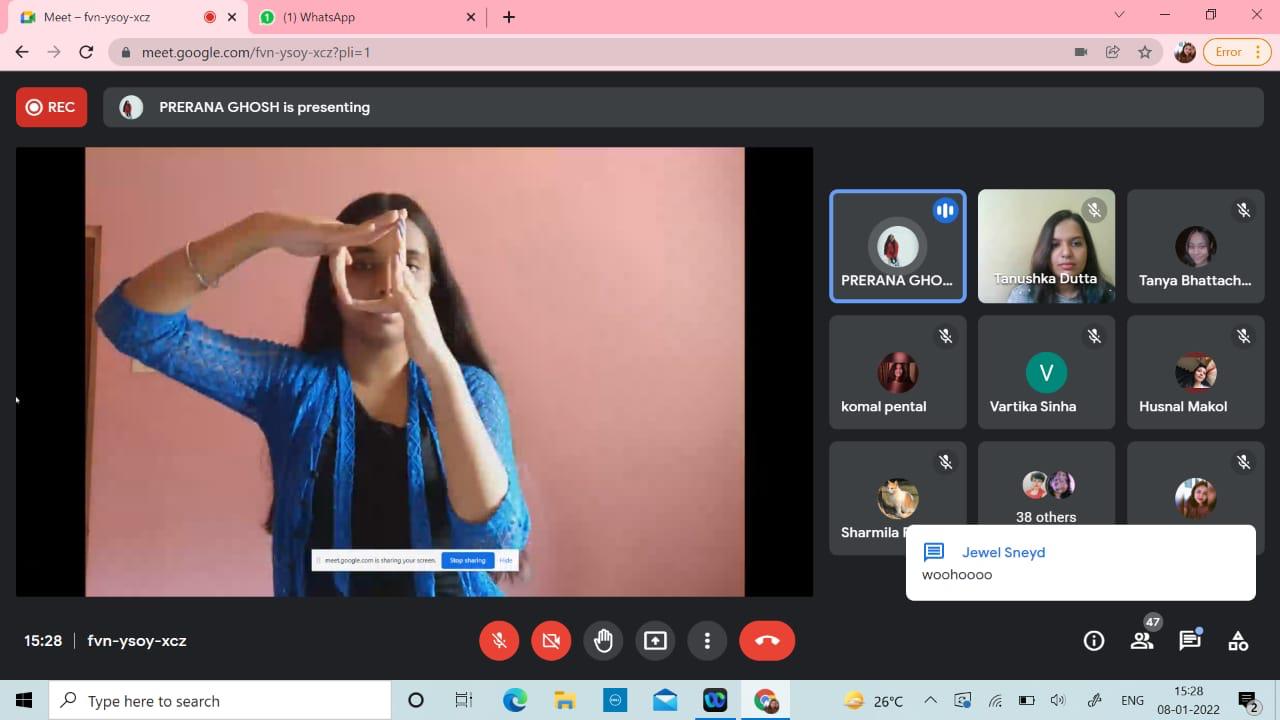Leave the call with red hangup button

pos(767,641)
